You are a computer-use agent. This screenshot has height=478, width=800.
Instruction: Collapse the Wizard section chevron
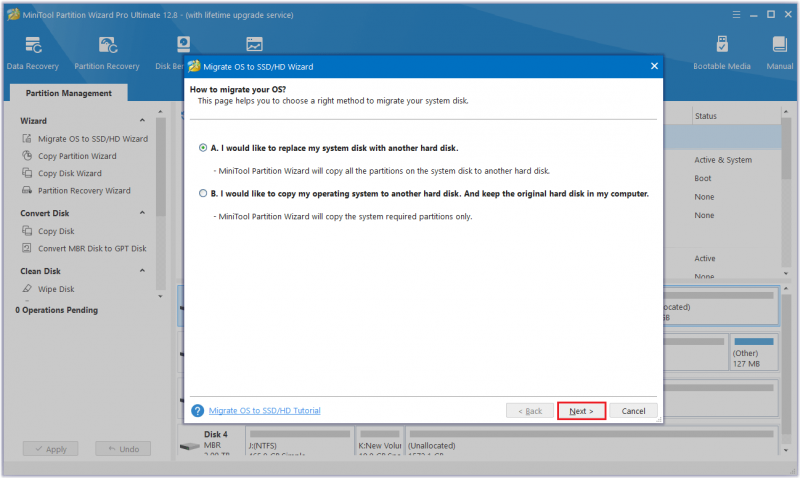pos(142,120)
